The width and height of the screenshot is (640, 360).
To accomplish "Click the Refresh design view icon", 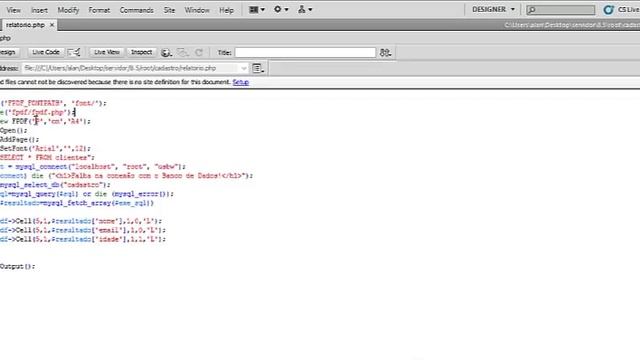I will click(x=199, y=53).
